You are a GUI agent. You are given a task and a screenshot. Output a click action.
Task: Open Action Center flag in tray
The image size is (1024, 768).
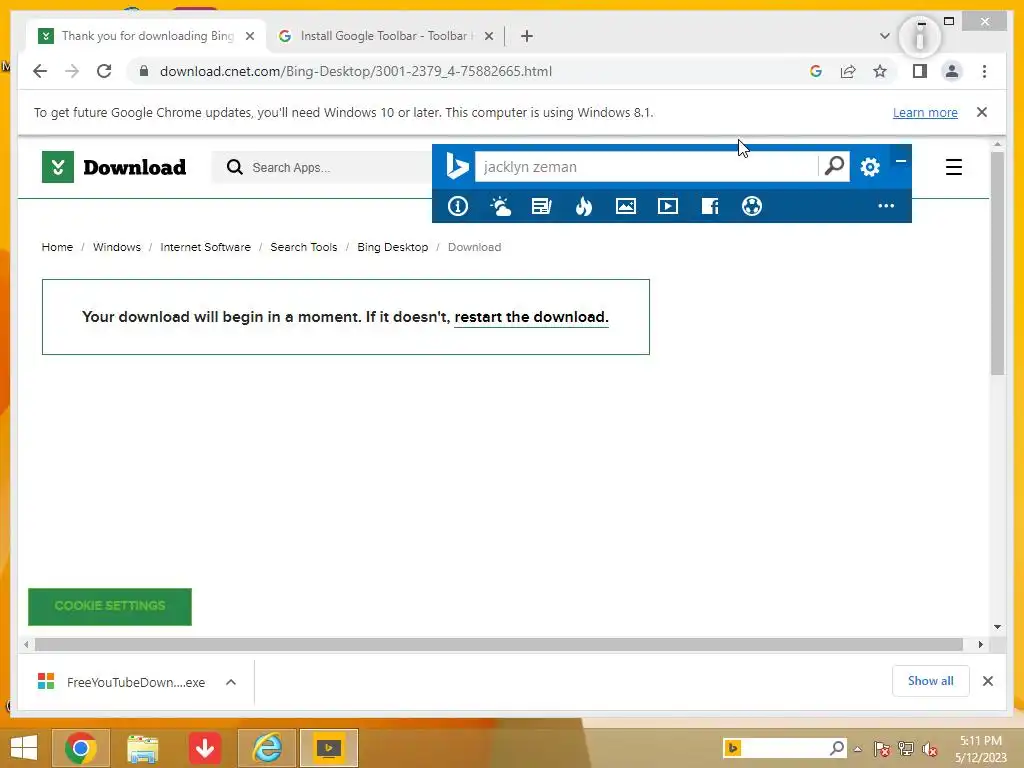point(881,748)
